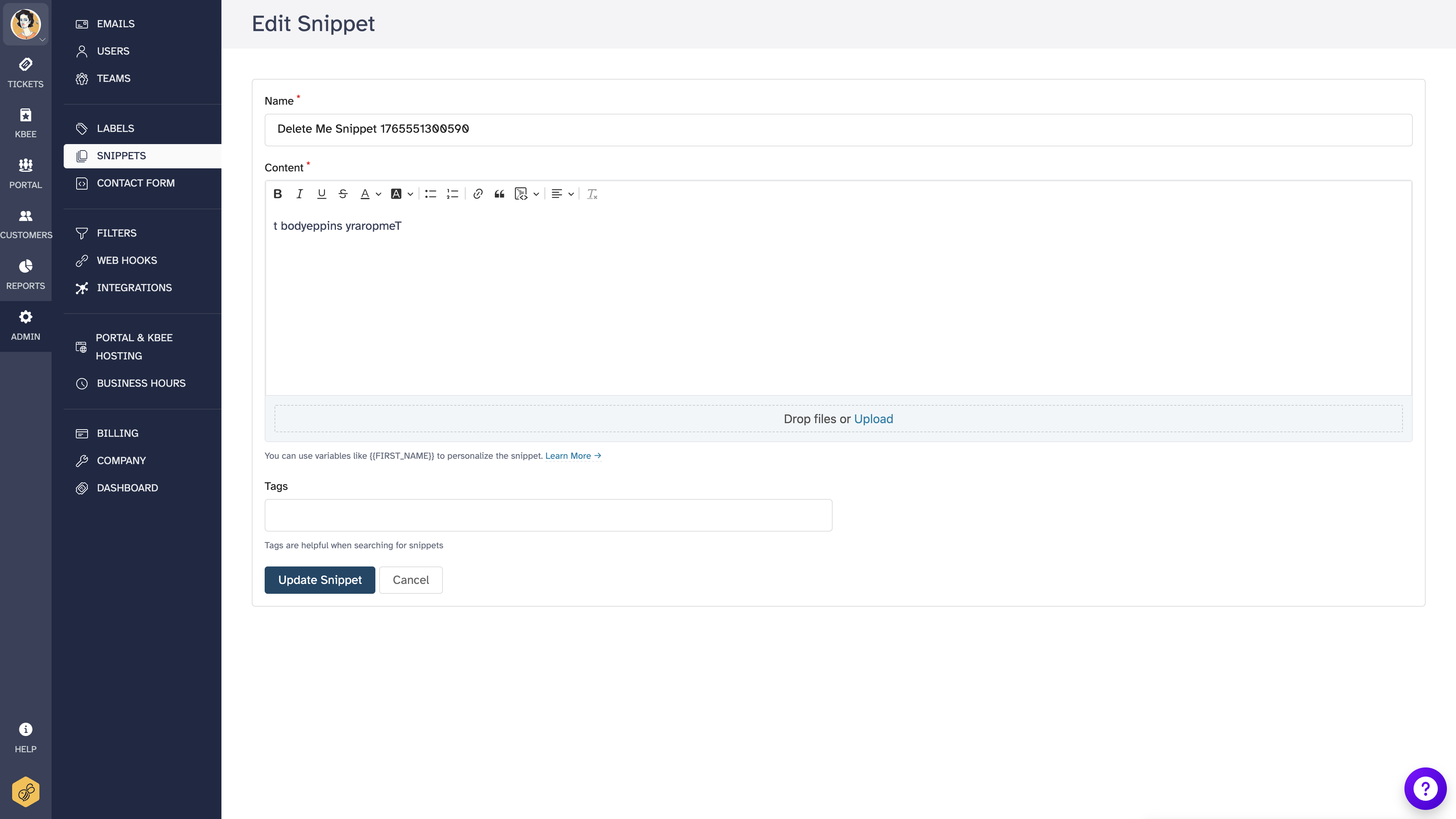Toggle underline formatting

coord(322,194)
